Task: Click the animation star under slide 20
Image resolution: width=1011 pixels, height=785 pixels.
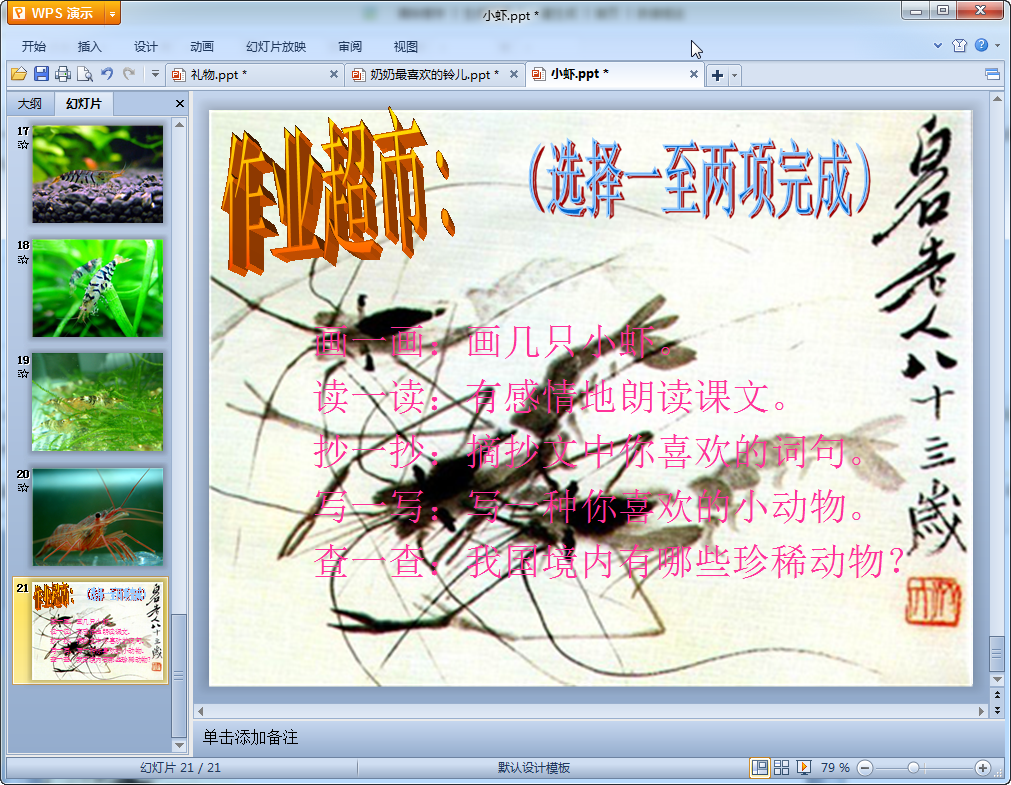Action: tap(23, 488)
